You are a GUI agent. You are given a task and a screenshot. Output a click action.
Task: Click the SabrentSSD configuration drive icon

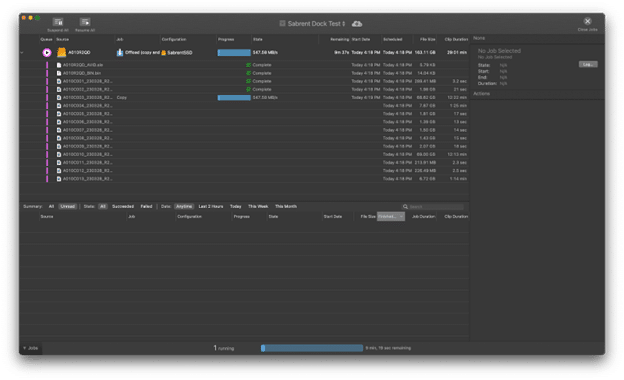point(164,53)
